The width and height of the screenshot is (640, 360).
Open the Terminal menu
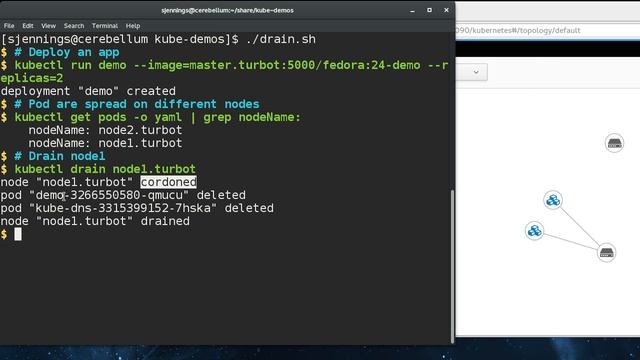pyautogui.click(x=105, y=26)
